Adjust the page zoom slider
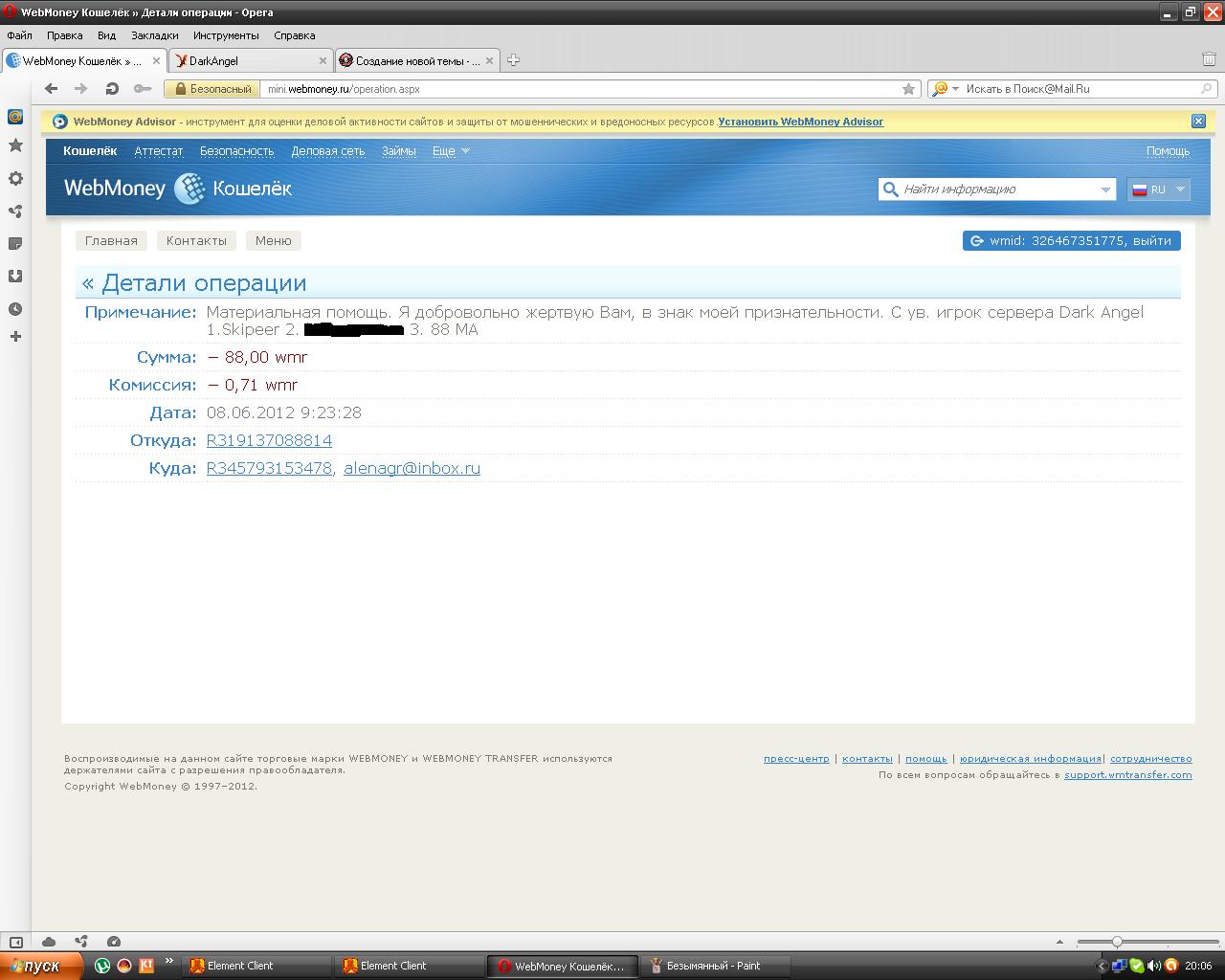The image size is (1225, 980). 1117,942
